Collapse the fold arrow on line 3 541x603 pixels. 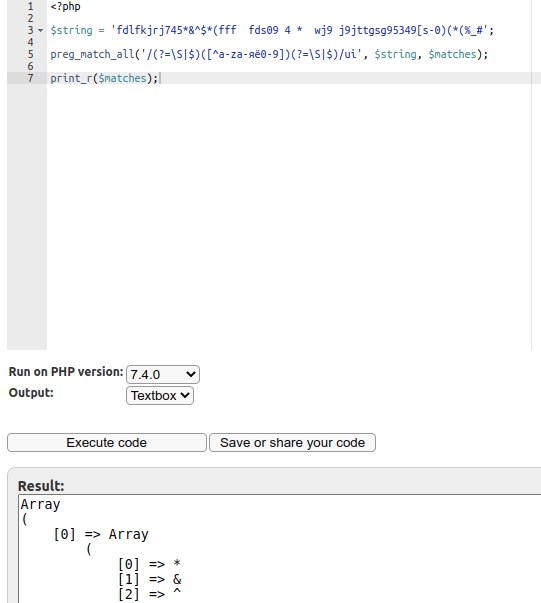pyautogui.click(x=41, y=30)
